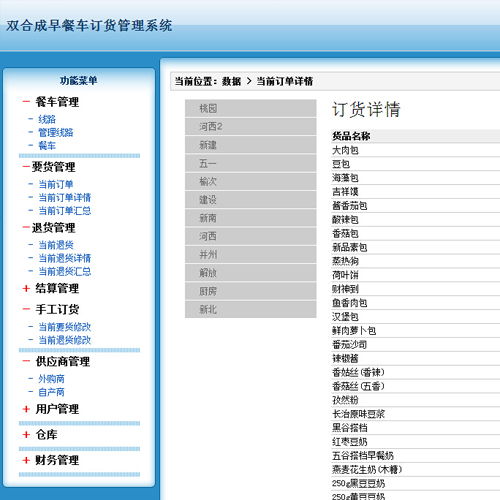Select the 建设 route tab
Image resolution: width=500 pixels, height=500 pixels.
(x=251, y=200)
